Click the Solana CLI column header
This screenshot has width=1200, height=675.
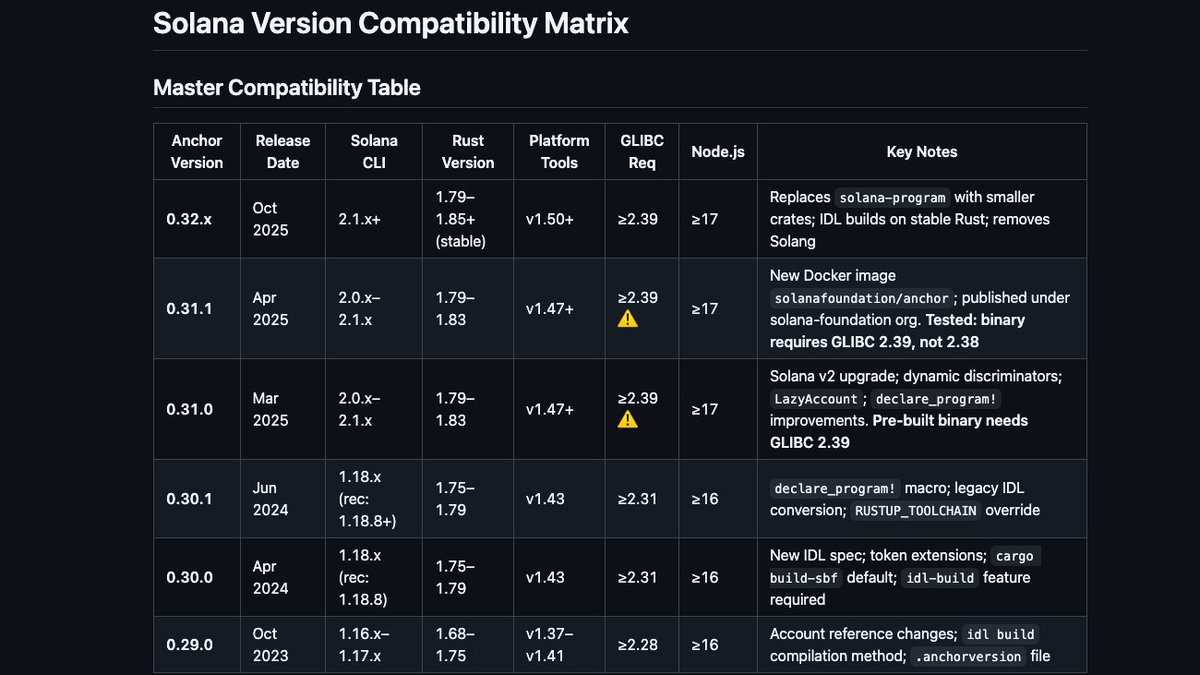374,152
